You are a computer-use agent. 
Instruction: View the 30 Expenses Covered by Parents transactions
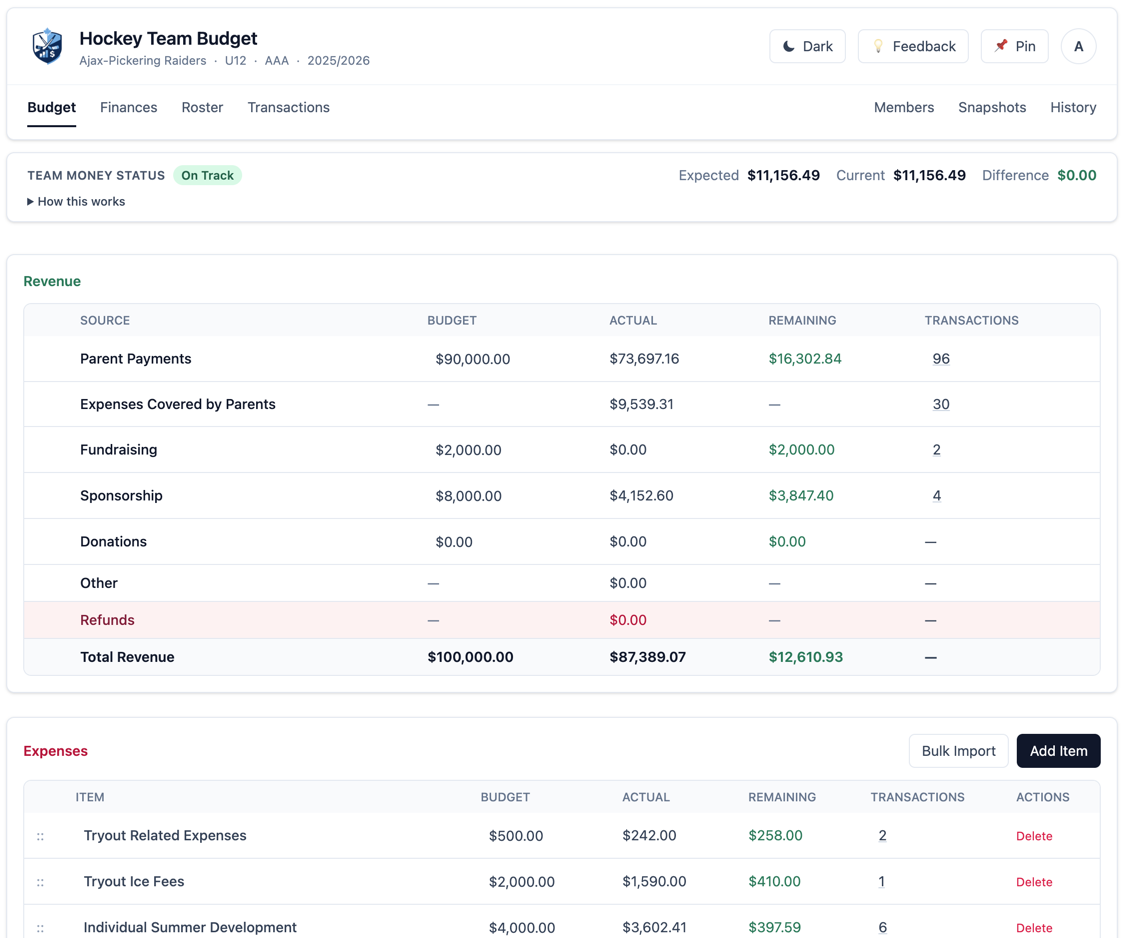(x=941, y=404)
